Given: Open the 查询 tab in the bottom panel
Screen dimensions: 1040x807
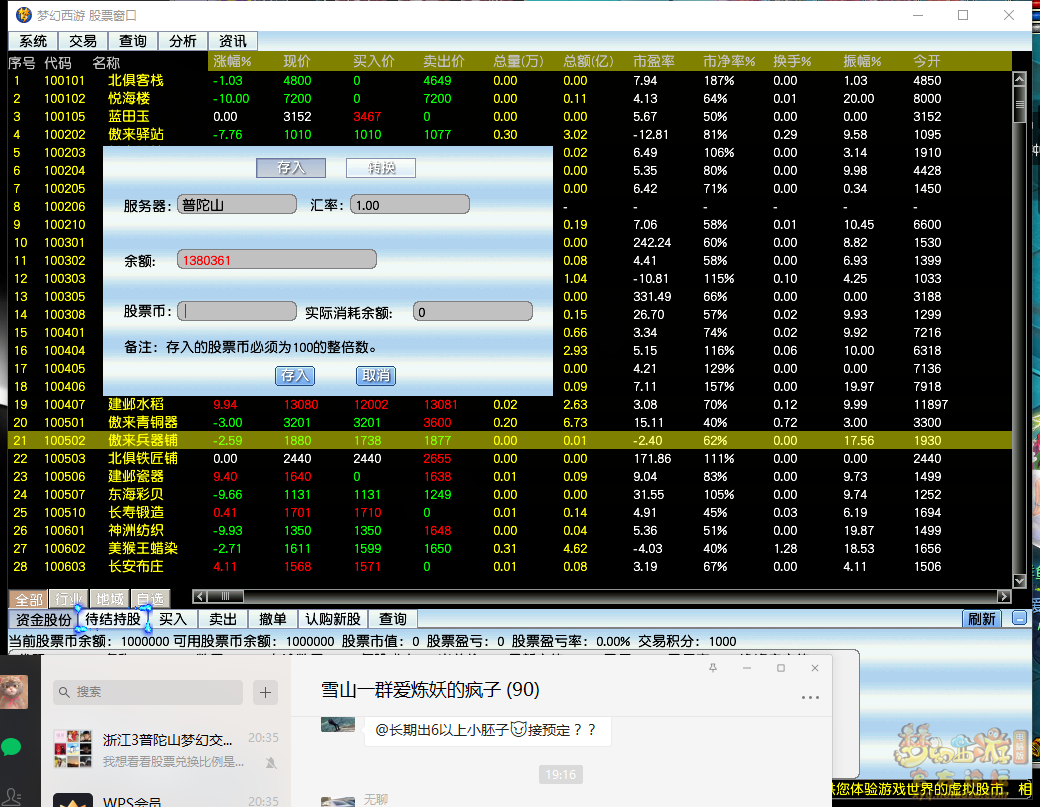Looking at the screenshot, I should click(393, 619).
